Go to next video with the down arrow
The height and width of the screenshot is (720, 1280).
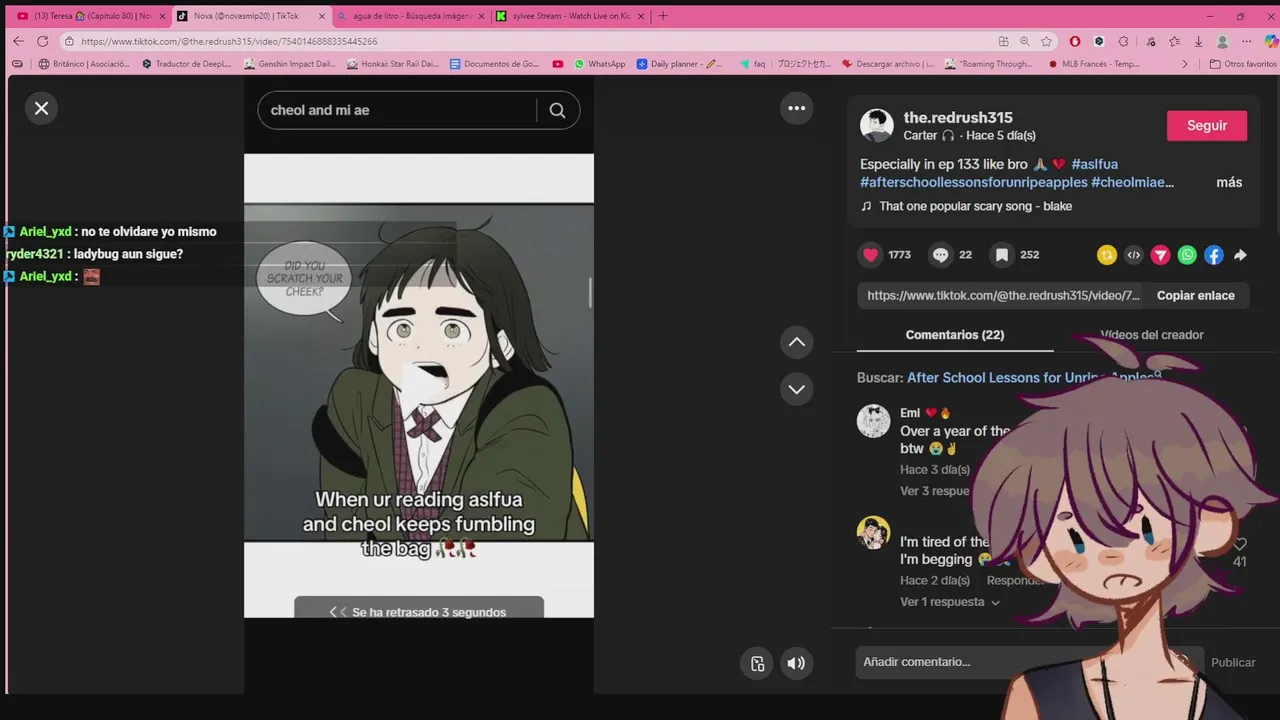[x=796, y=389]
